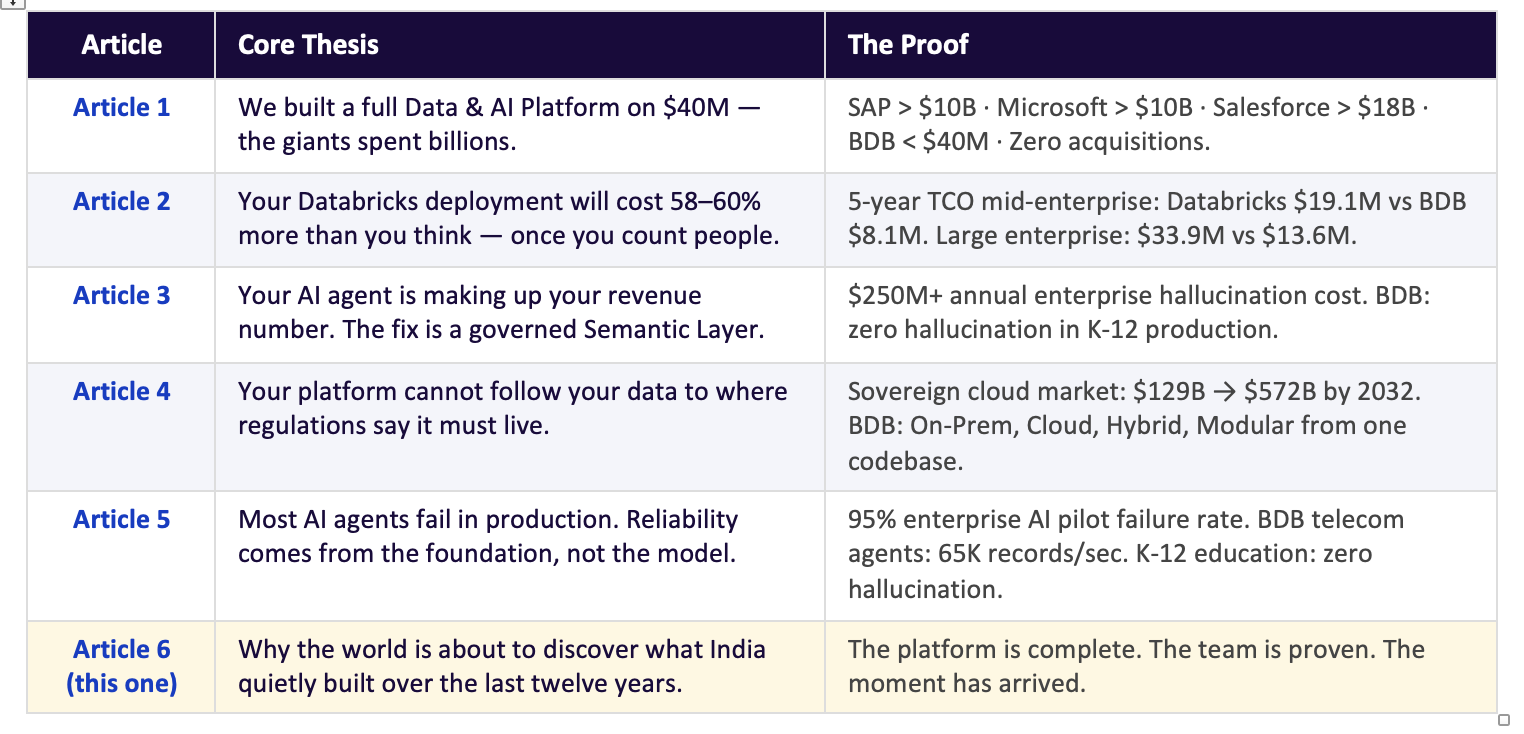Follow the Article 3 link
The width and height of the screenshot is (1524, 734).
point(121,295)
